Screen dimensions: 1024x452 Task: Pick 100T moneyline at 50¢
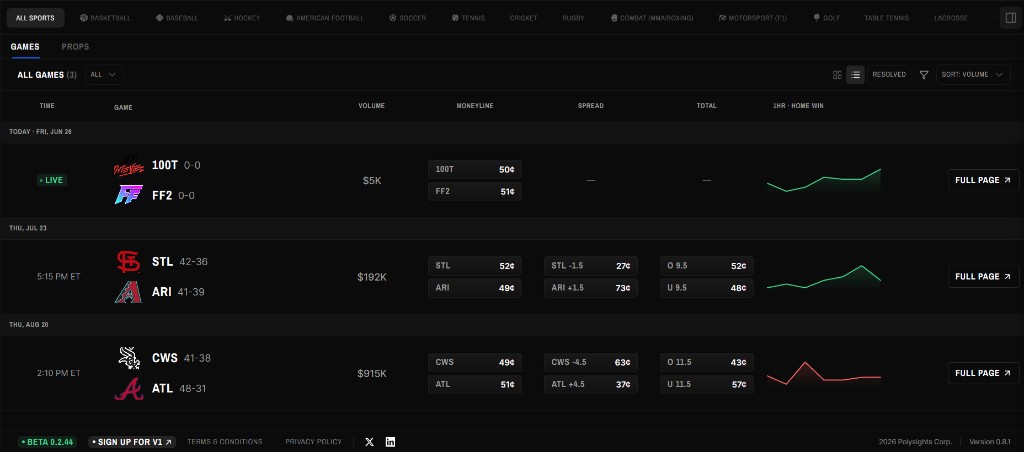[475, 170]
